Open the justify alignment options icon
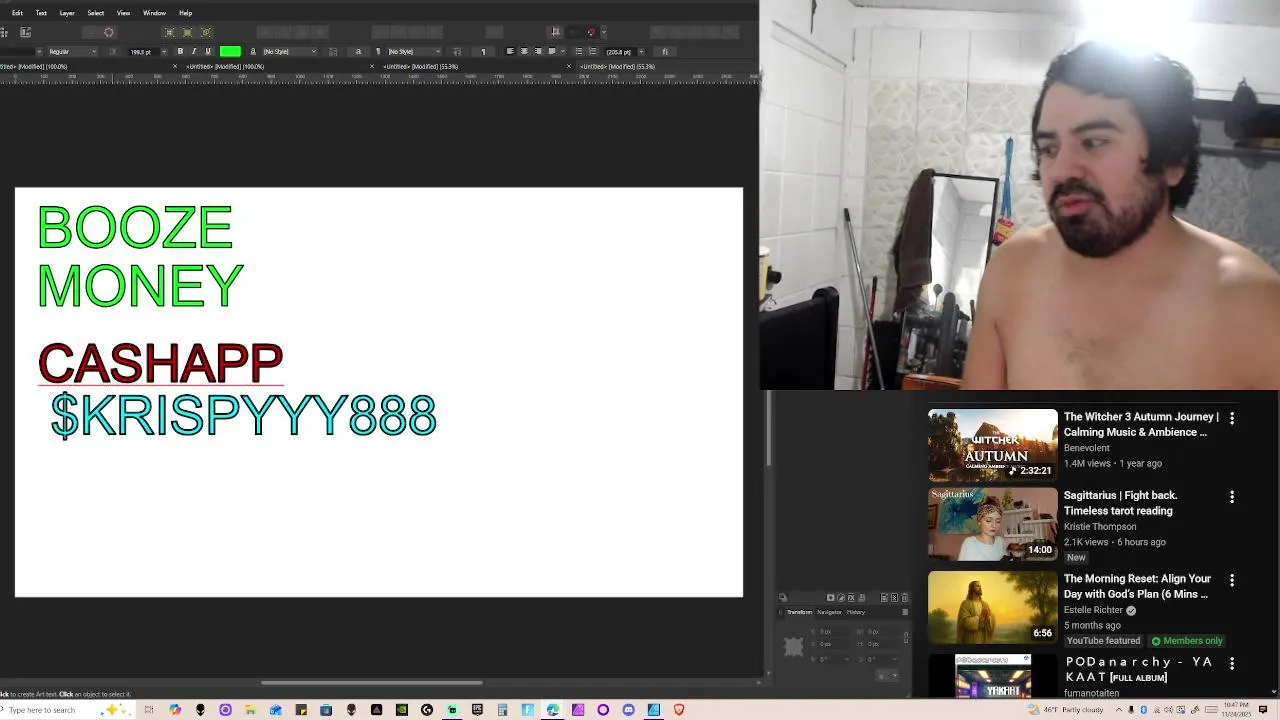1280x720 pixels. pos(554,51)
